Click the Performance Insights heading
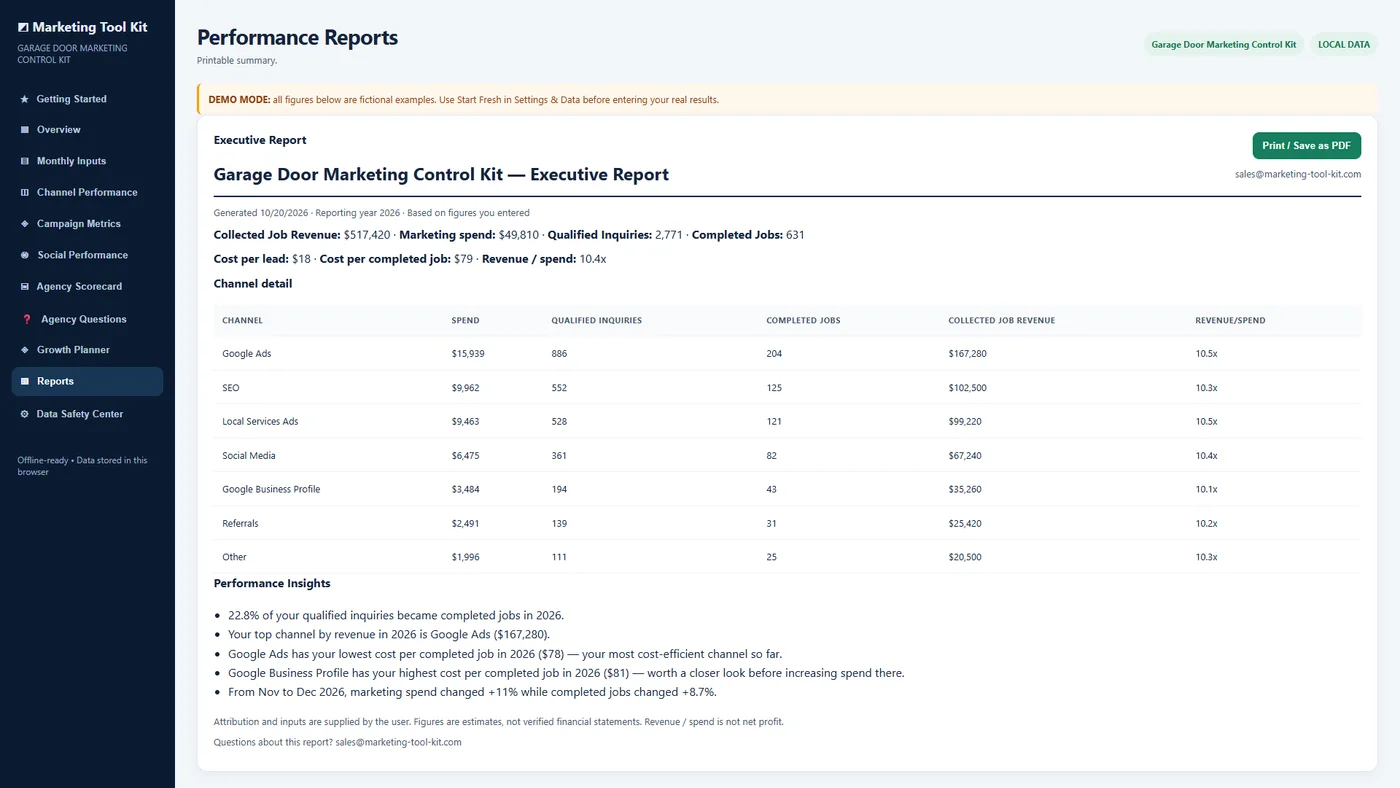The width and height of the screenshot is (1400, 788). [x=272, y=583]
